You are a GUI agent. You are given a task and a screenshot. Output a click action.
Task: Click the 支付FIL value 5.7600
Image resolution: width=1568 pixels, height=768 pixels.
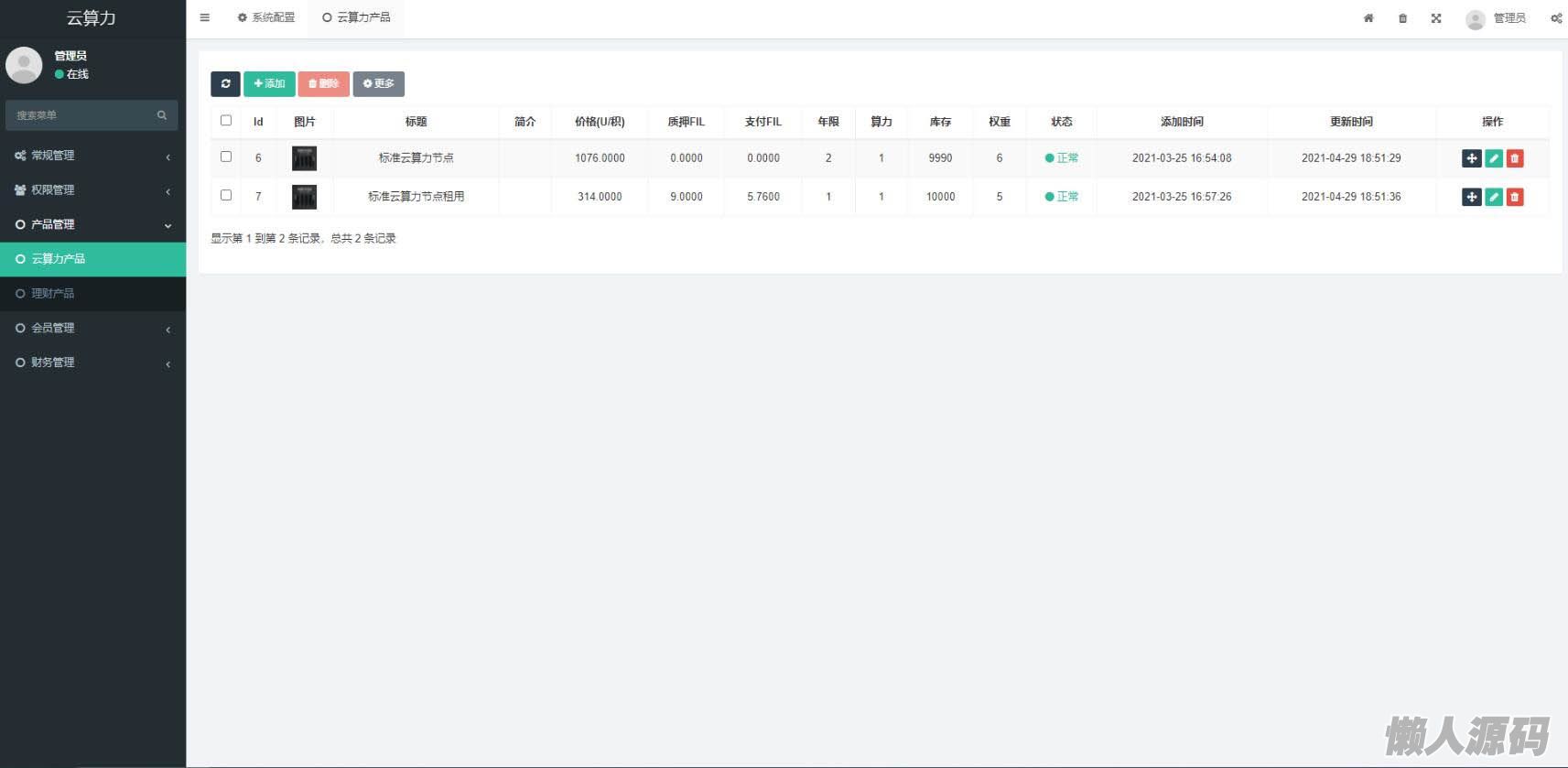point(763,197)
